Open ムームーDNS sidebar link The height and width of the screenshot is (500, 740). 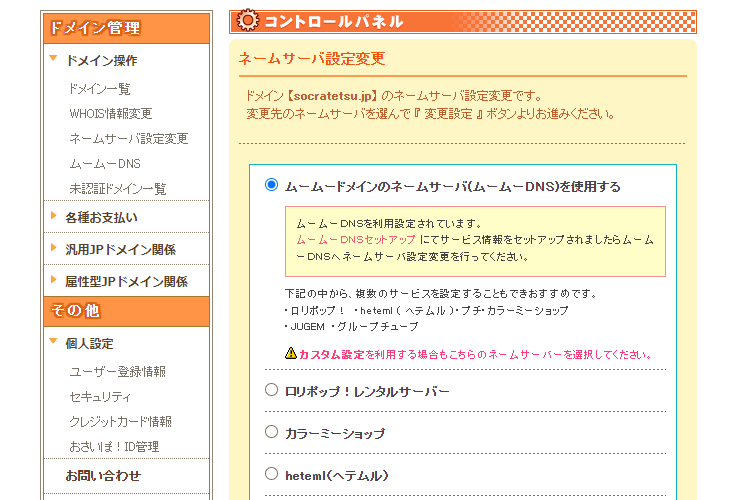pos(104,163)
